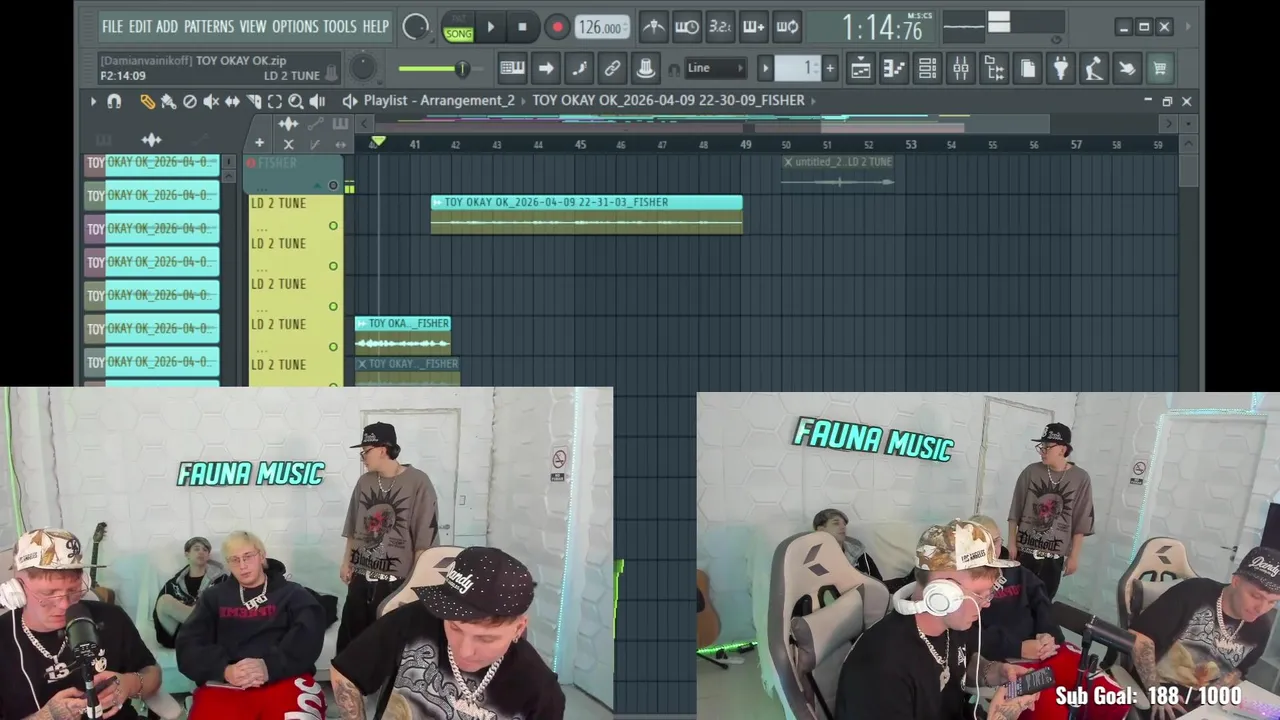1280x720 pixels.
Task: Choose the Select tool in playlist
Action: pos(275,101)
